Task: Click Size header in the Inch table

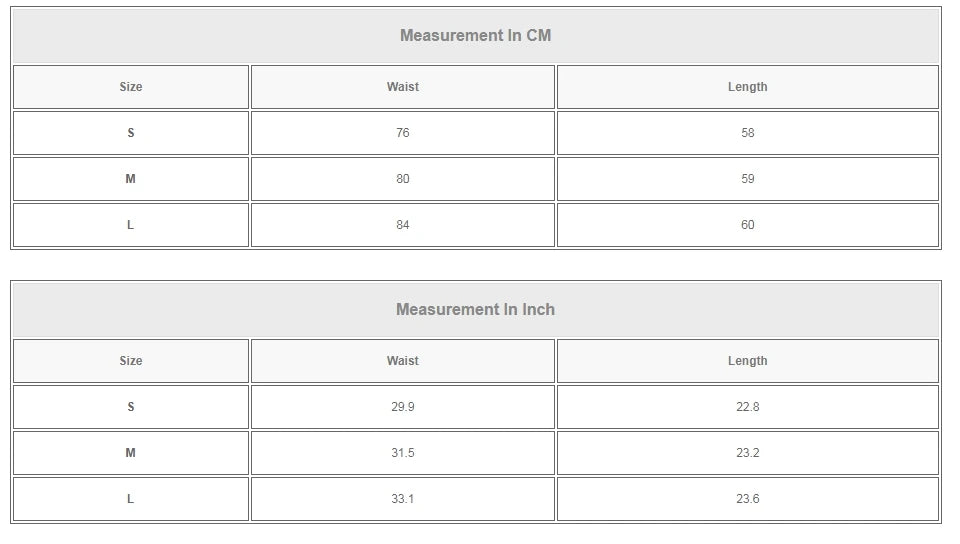Action: [131, 361]
